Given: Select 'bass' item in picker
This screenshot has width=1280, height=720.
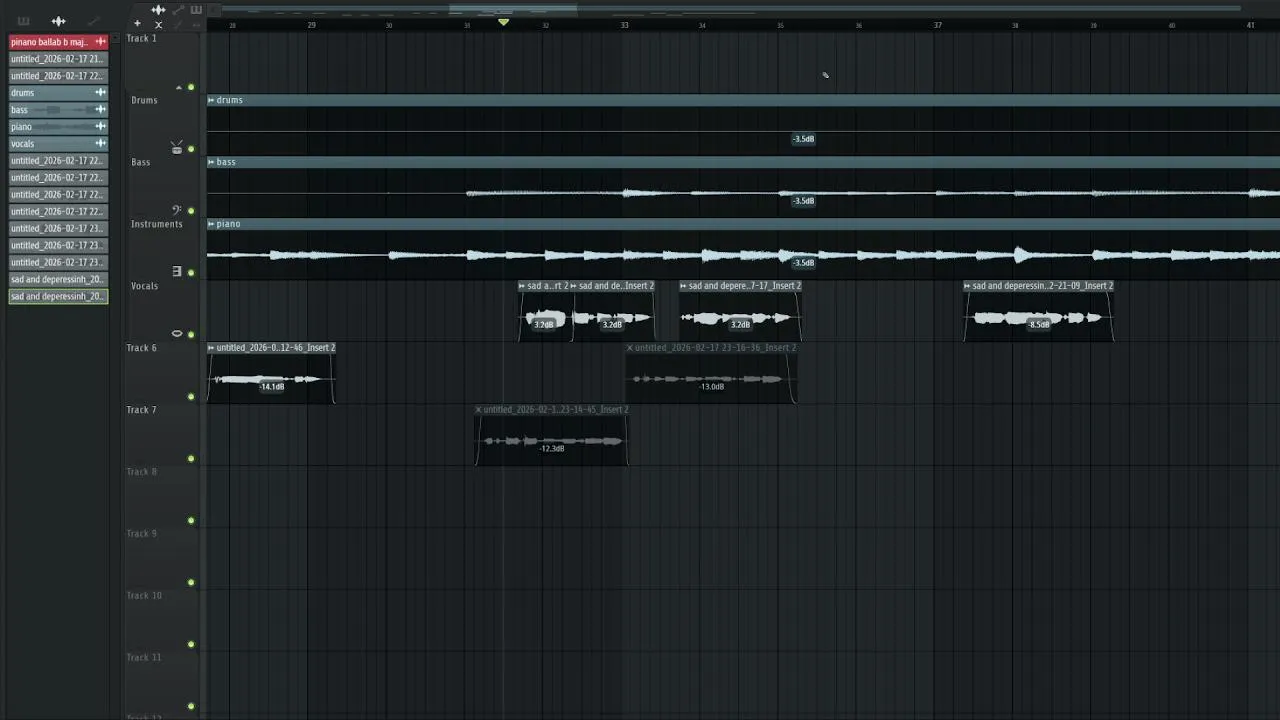Looking at the screenshot, I should (58, 110).
